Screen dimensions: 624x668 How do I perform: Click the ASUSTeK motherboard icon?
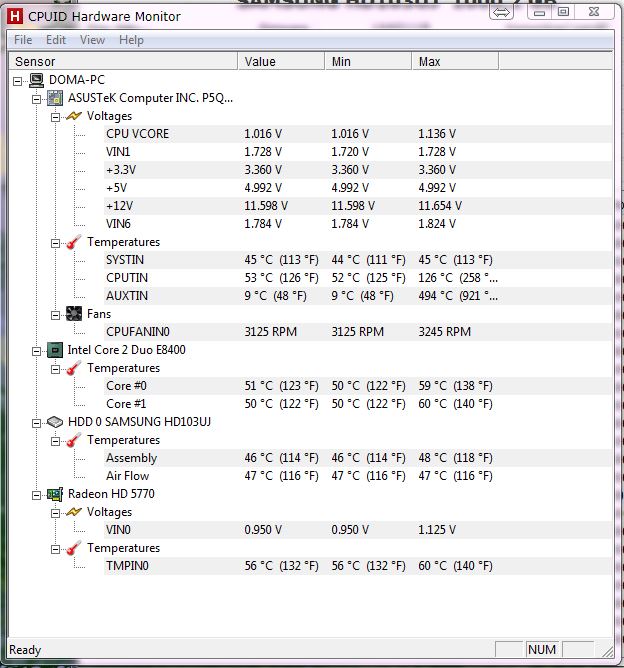pyautogui.click(x=55, y=98)
